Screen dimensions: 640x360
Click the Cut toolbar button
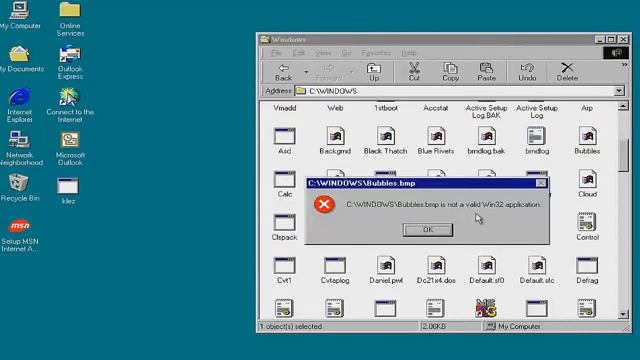414,72
